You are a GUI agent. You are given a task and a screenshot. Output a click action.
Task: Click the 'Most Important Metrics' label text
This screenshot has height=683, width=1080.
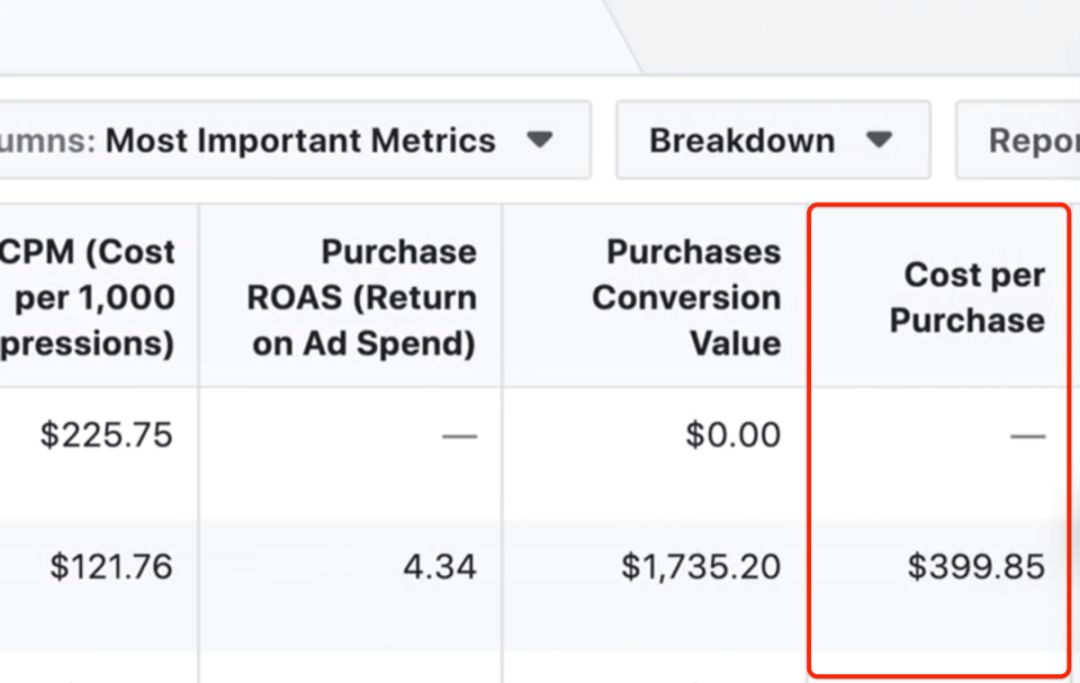300,140
